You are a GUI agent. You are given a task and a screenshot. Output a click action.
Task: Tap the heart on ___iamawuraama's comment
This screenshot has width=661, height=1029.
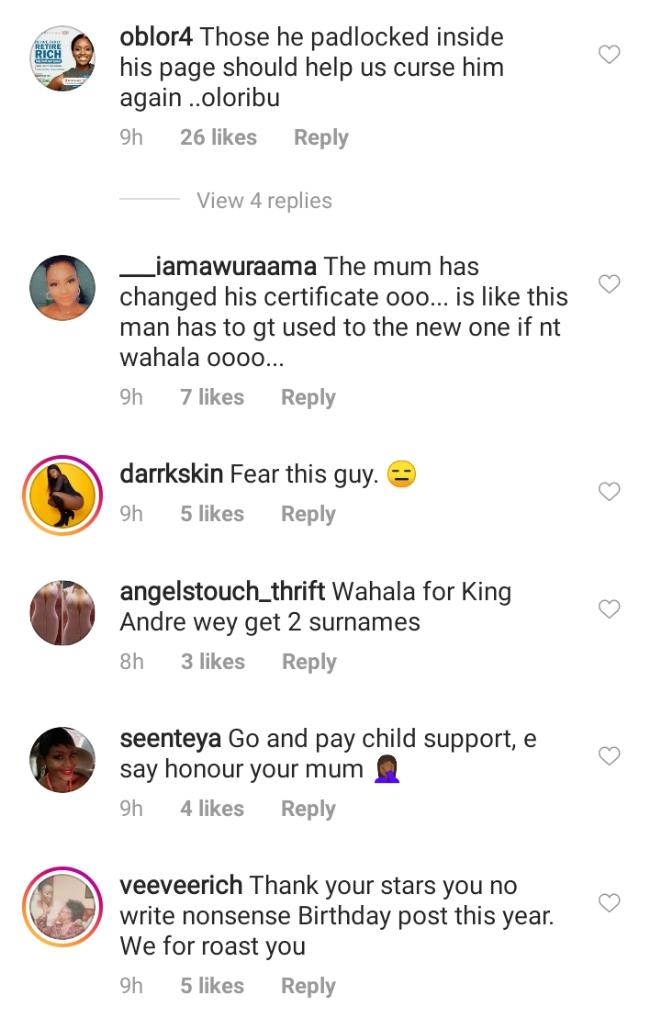609,284
